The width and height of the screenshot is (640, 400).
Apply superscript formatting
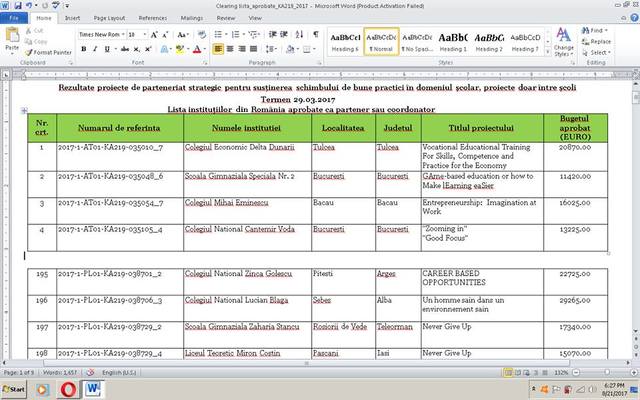pyautogui.click(x=148, y=49)
